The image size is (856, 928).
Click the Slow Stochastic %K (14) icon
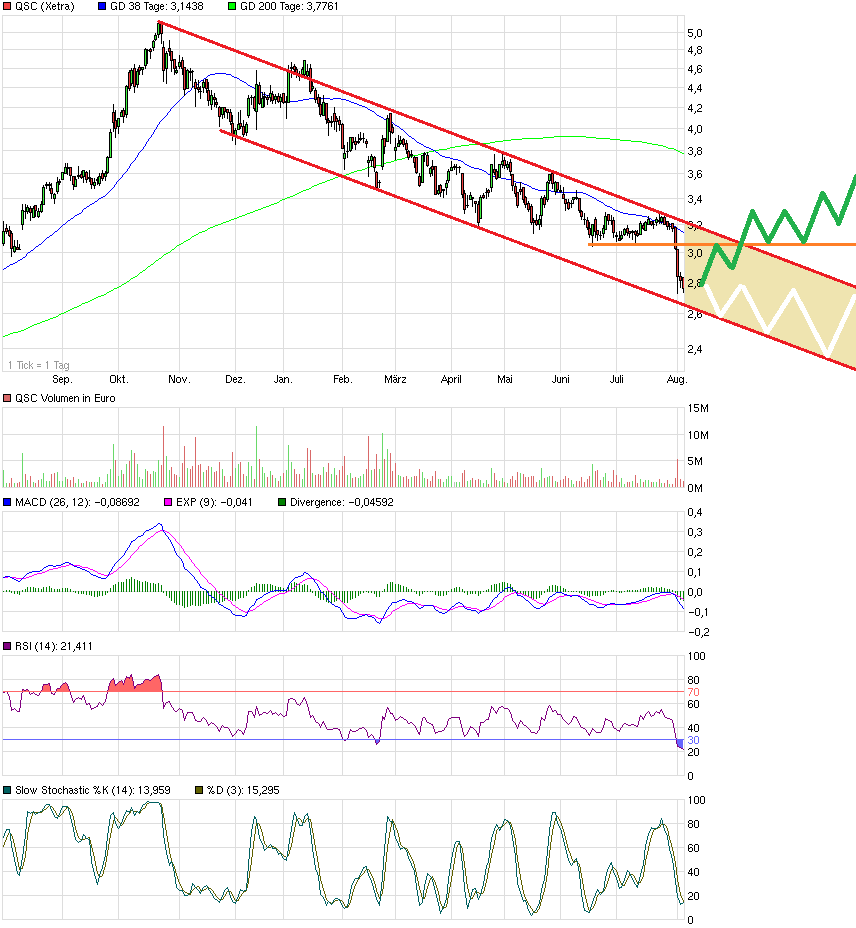pyautogui.click(x=8, y=789)
